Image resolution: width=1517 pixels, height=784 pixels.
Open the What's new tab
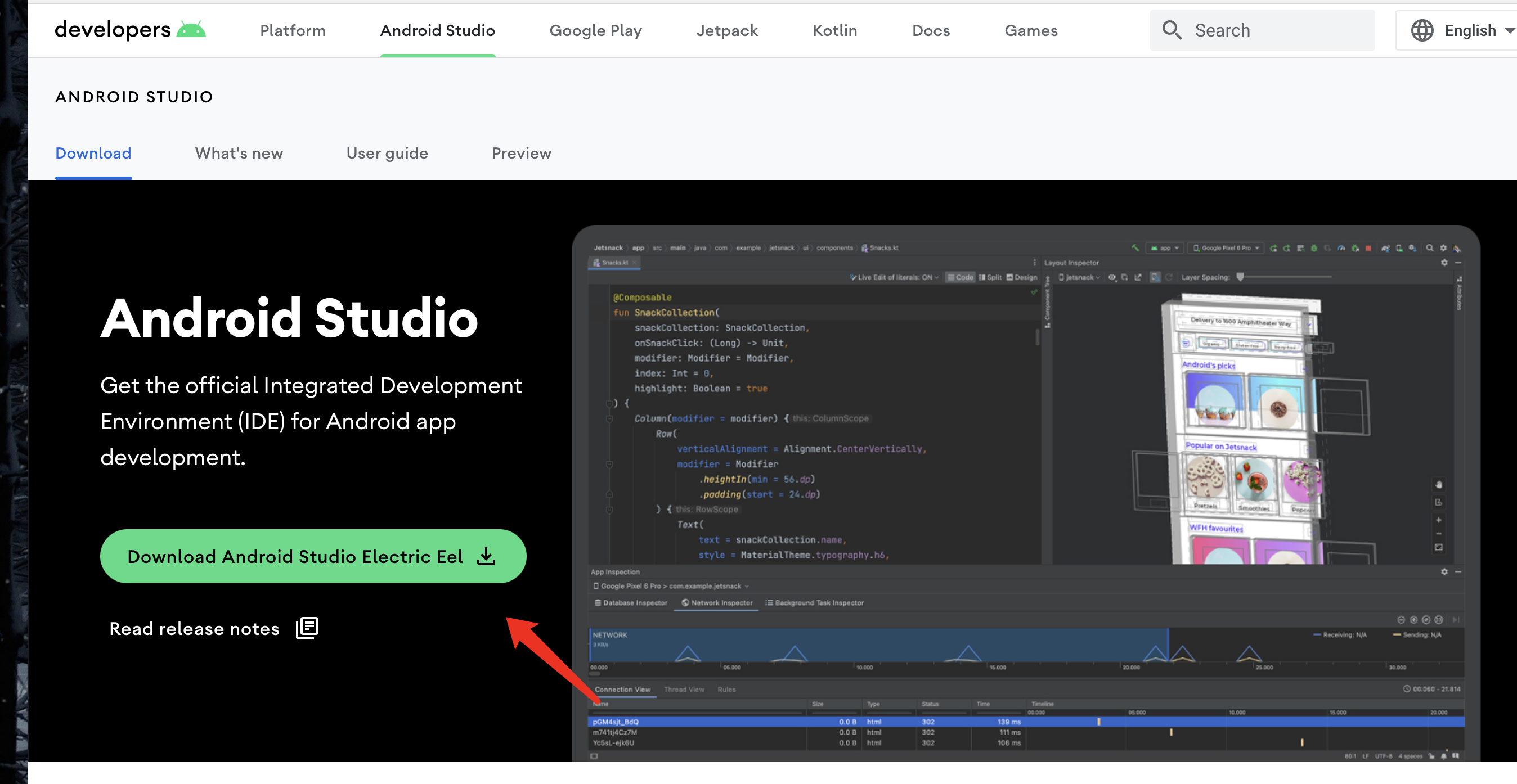tap(239, 153)
